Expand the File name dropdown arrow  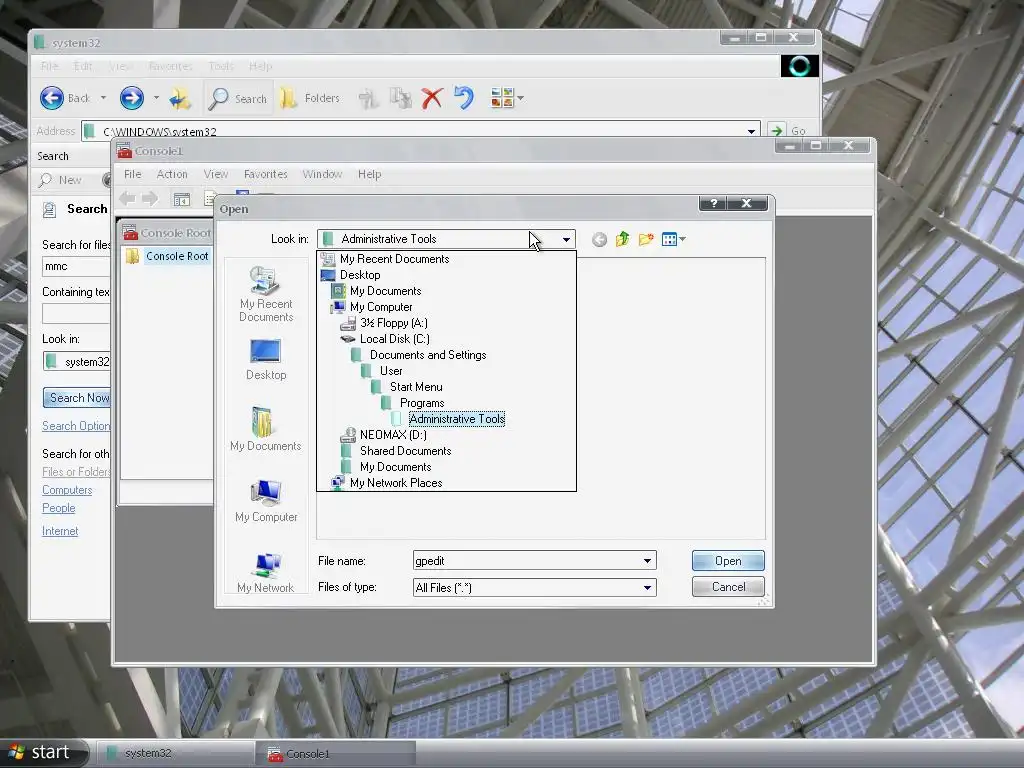(647, 561)
